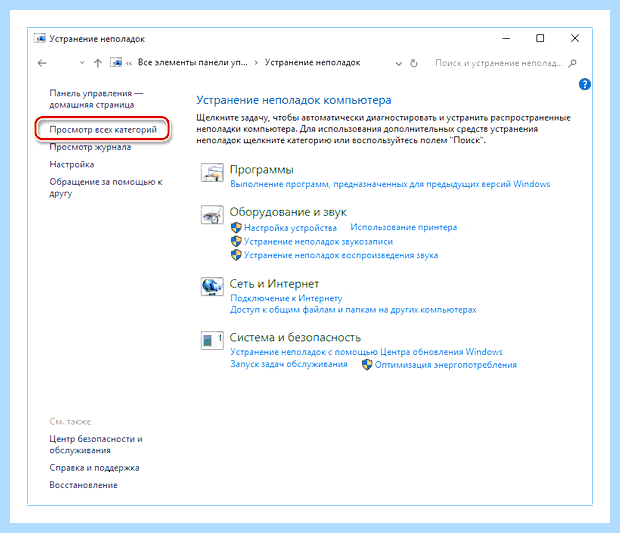Launch Настройка устройства troubleshooter

(x=290, y=228)
